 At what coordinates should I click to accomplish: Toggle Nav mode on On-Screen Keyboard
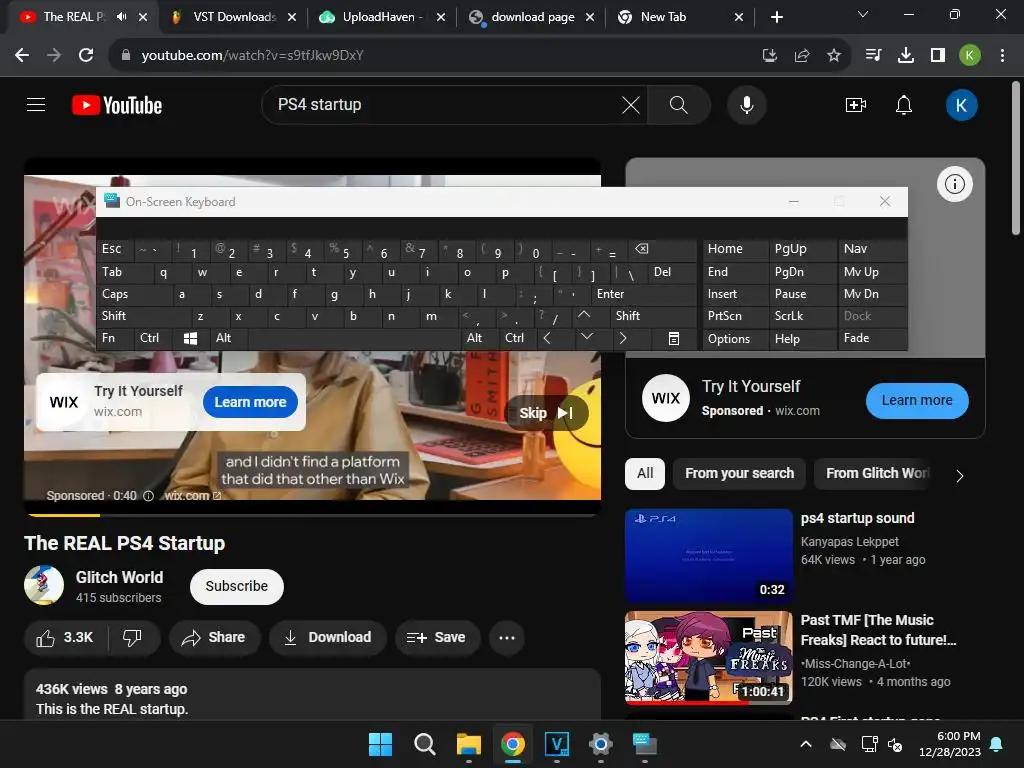872,249
